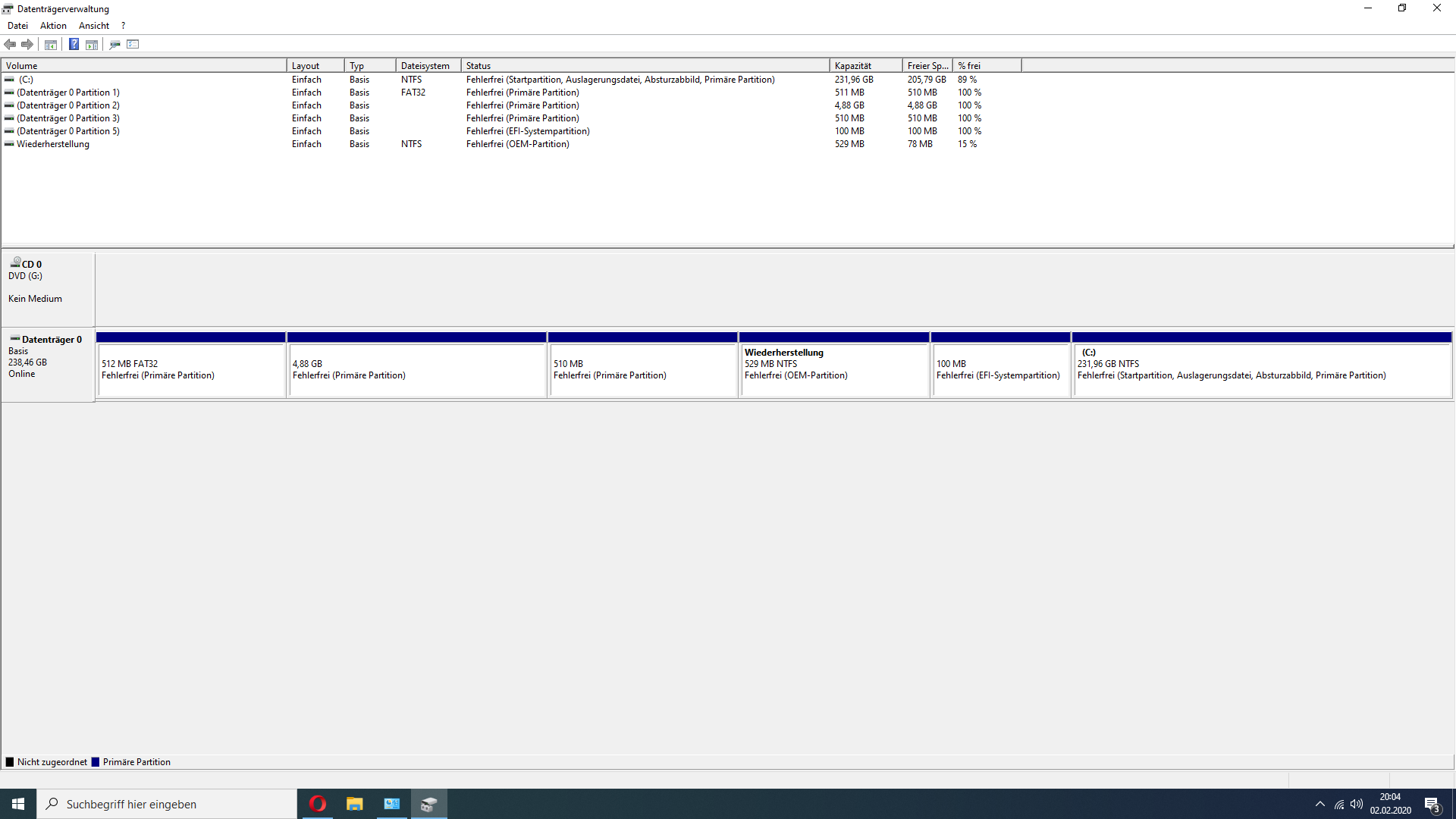Open the Datei menu
Image resolution: width=1456 pixels, height=819 pixels.
coord(17,26)
